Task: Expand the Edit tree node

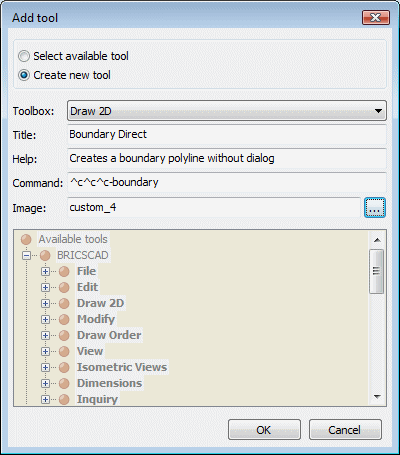Action: [45, 287]
